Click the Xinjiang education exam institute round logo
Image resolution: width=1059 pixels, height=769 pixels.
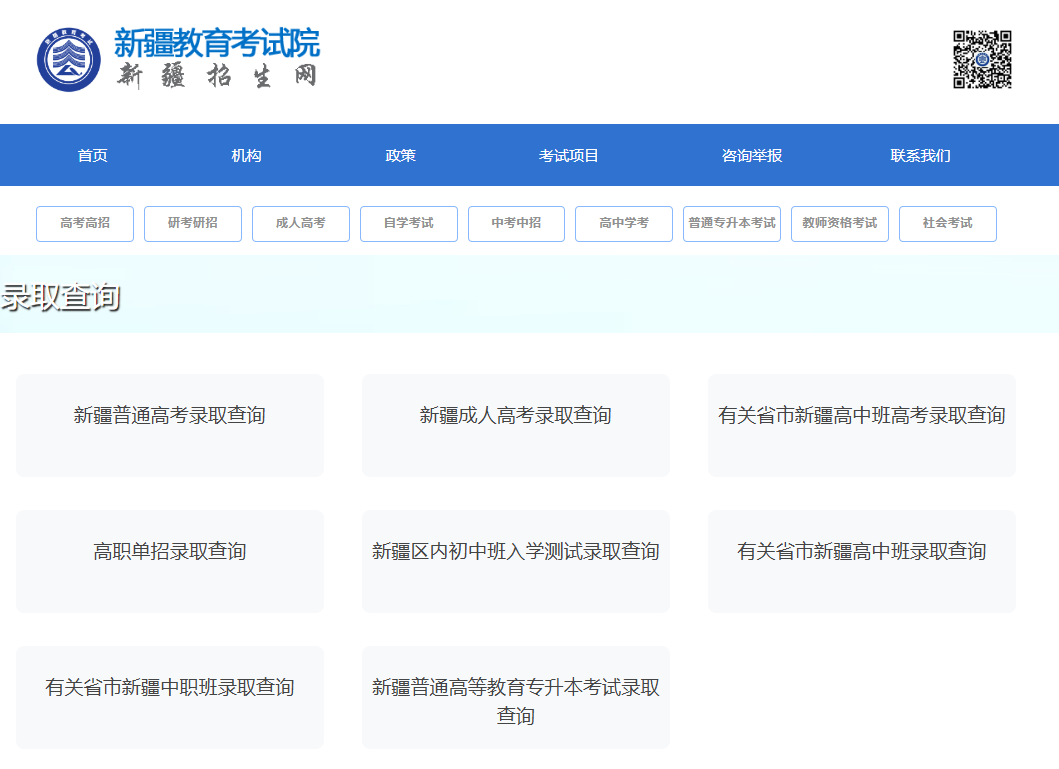tap(69, 59)
